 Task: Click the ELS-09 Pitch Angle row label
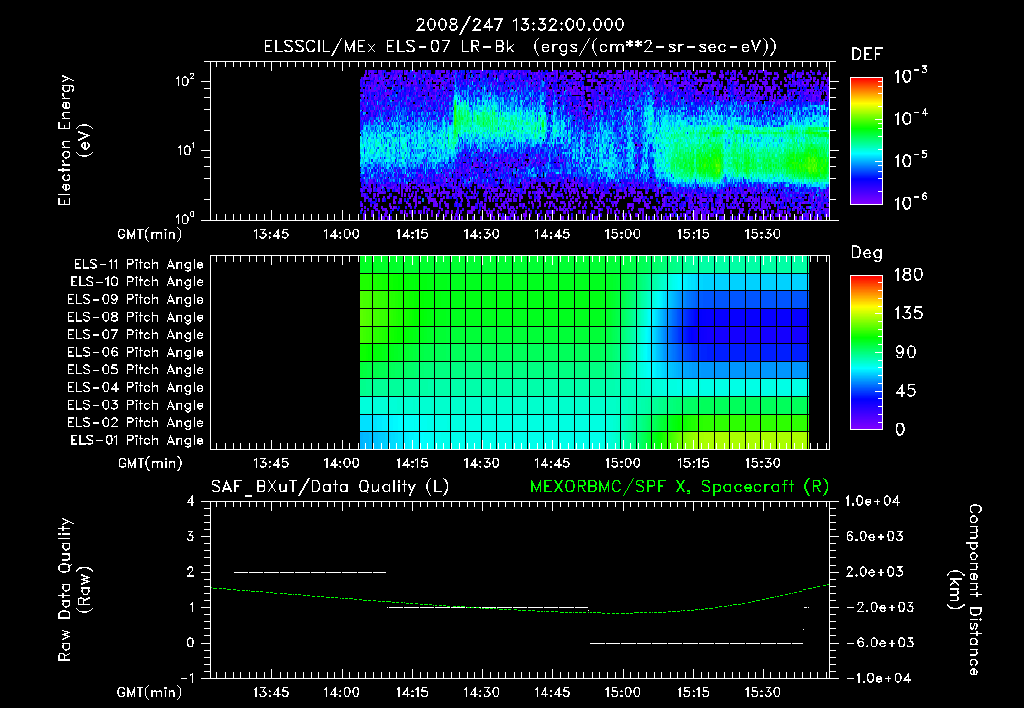[x=135, y=300]
